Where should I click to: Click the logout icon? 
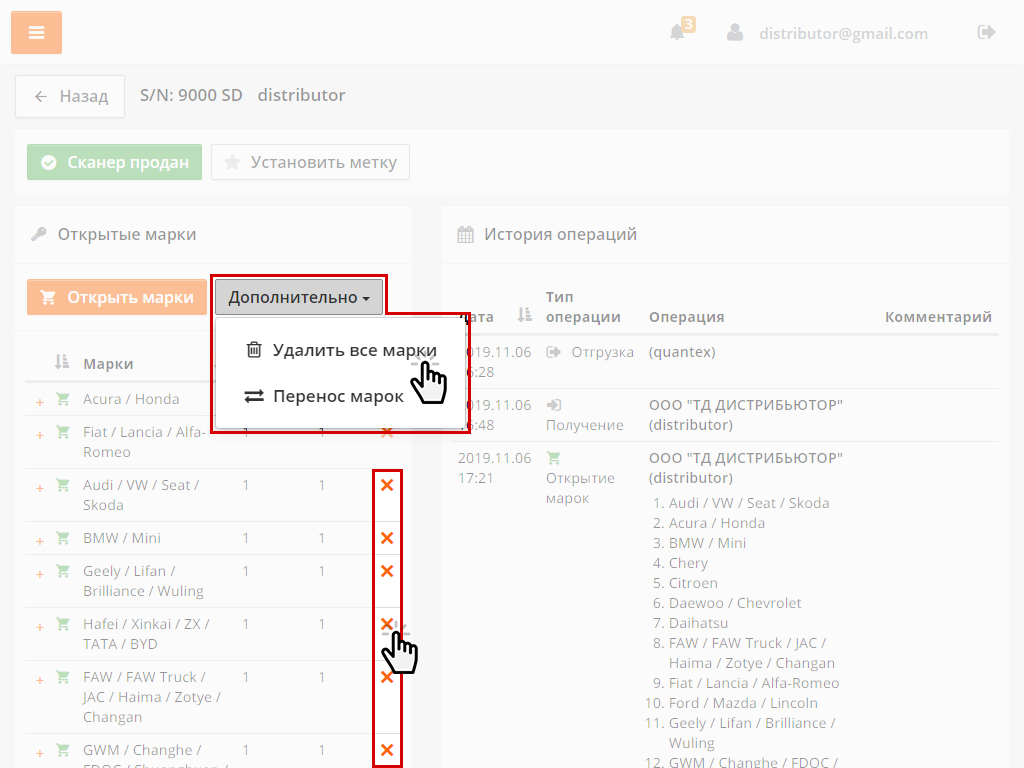coord(986,32)
